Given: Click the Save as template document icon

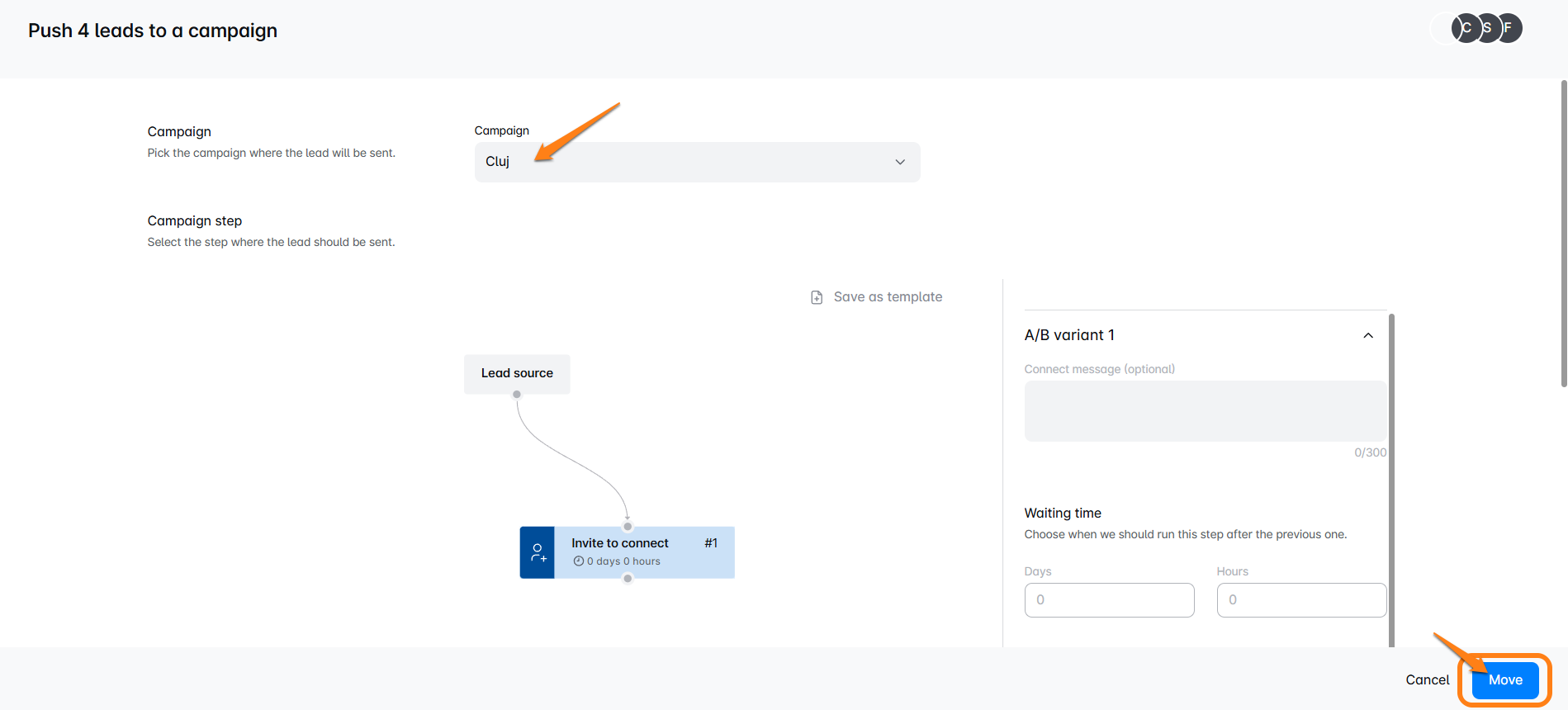Looking at the screenshot, I should [x=817, y=297].
